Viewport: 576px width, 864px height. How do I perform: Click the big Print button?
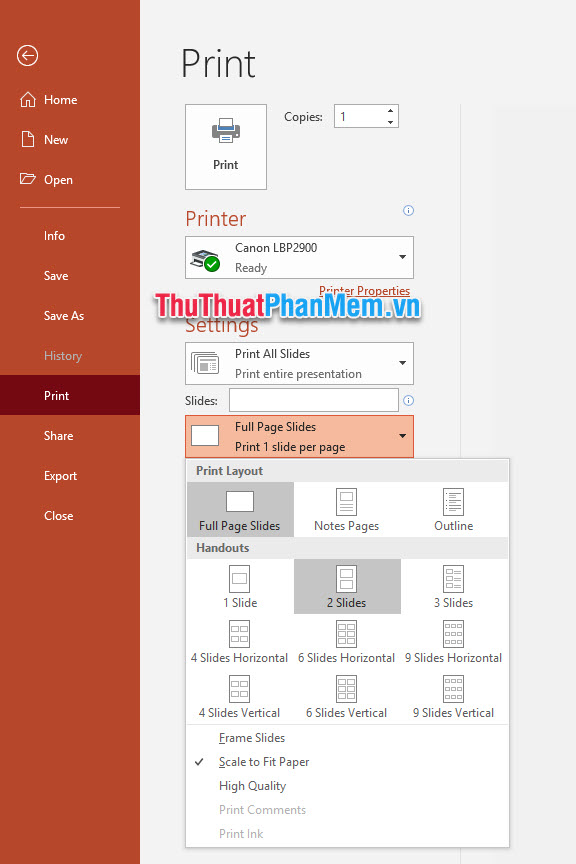tap(226, 147)
